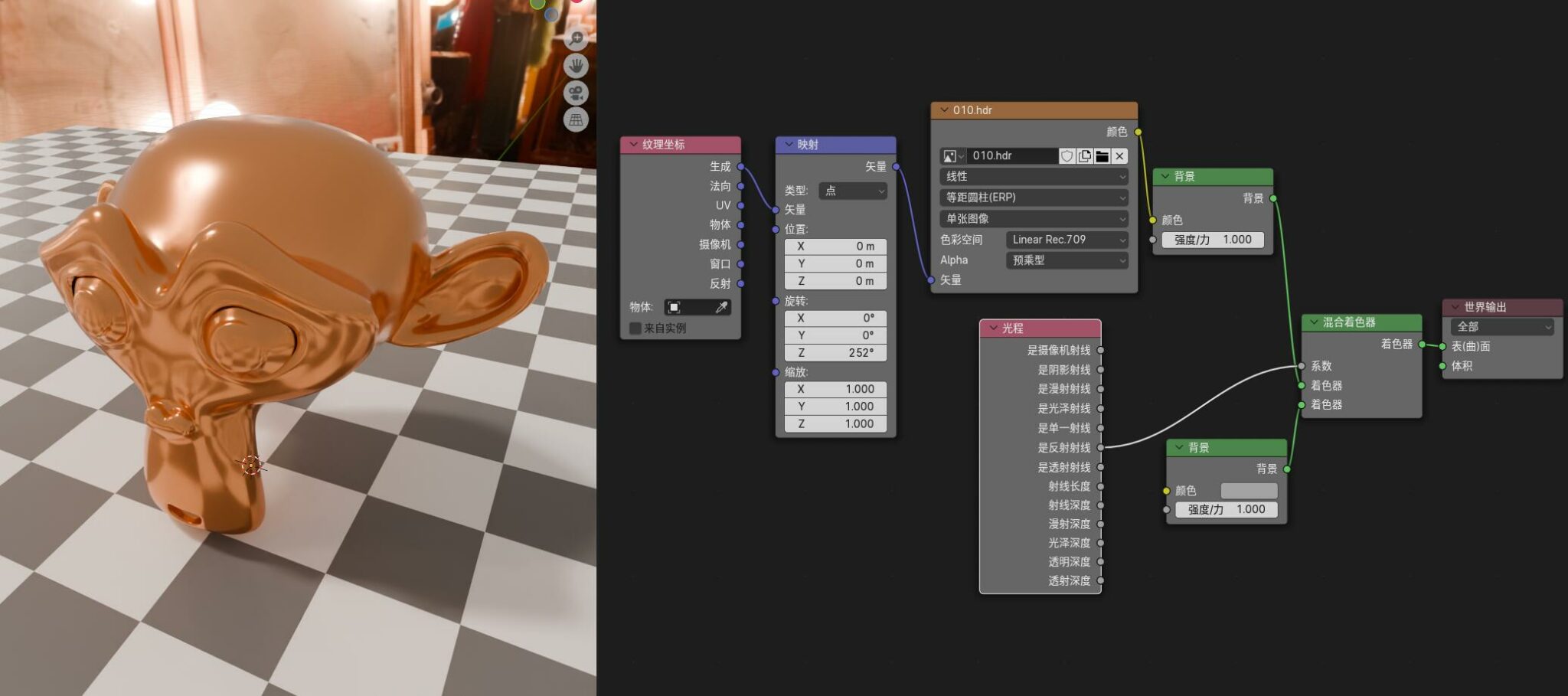This screenshot has width=1568, height=696.
Task: Enable the 来自实例 checkbox in 纹理坐标 node
Action: (635, 327)
